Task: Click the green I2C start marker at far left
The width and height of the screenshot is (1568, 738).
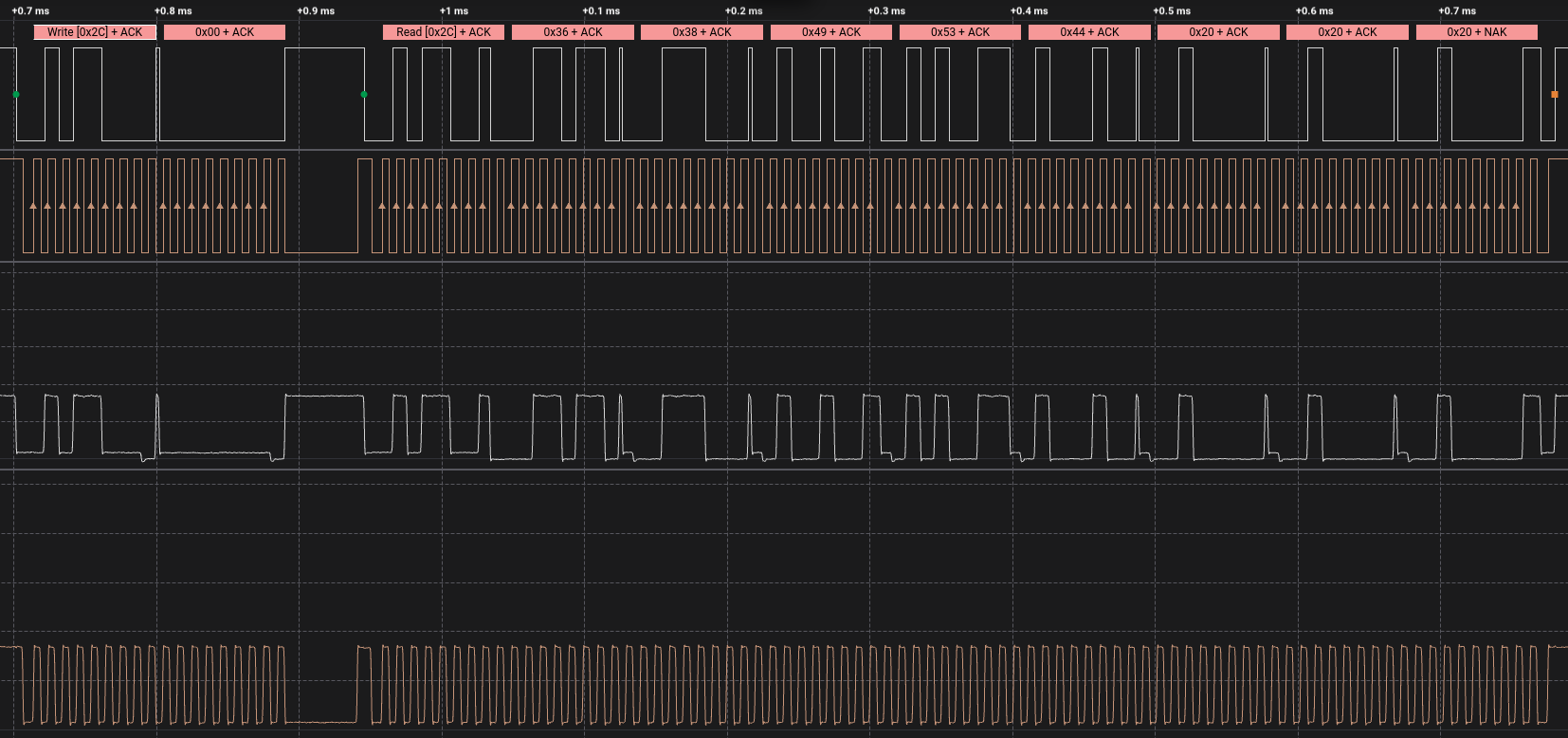Action: point(16,95)
